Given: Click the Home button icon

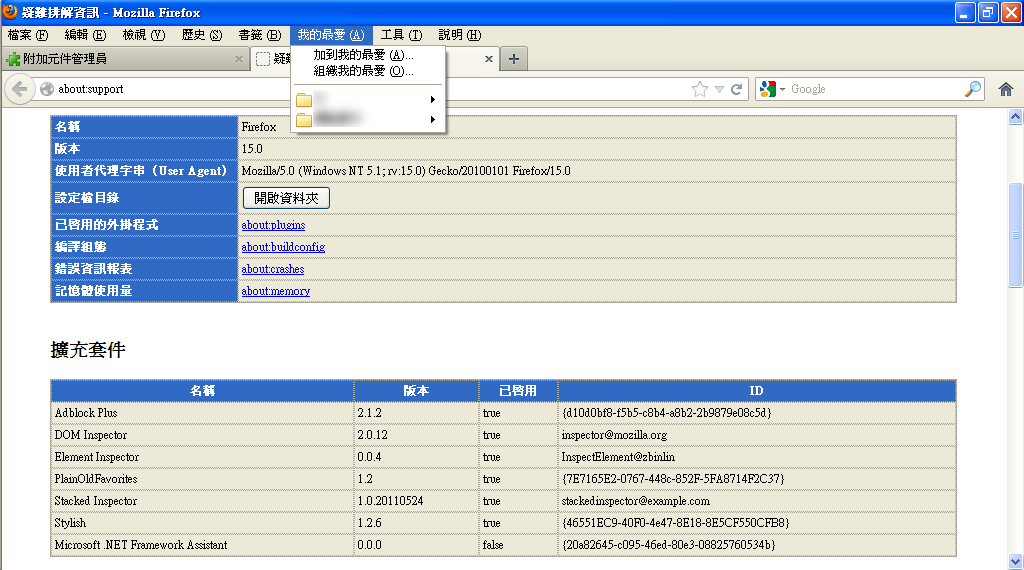Looking at the screenshot, I should pos(1006,89).
